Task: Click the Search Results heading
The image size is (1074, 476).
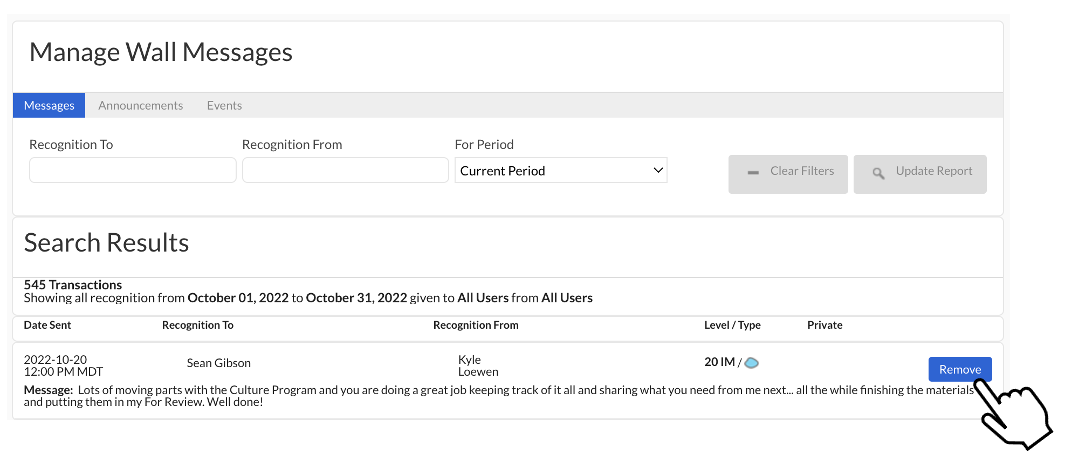Action: pos(106,242)
